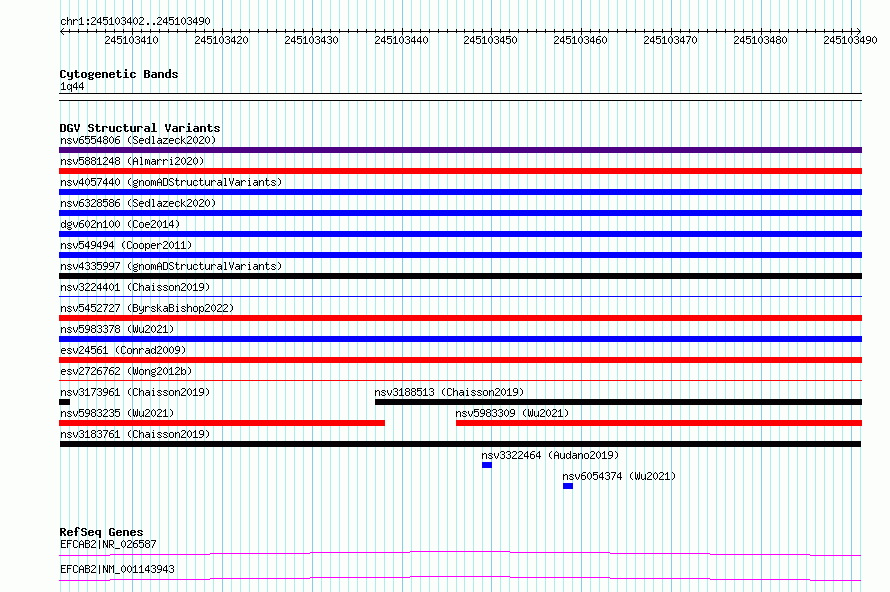Select the blue nsv4057440 variant bar

point(460,192)
